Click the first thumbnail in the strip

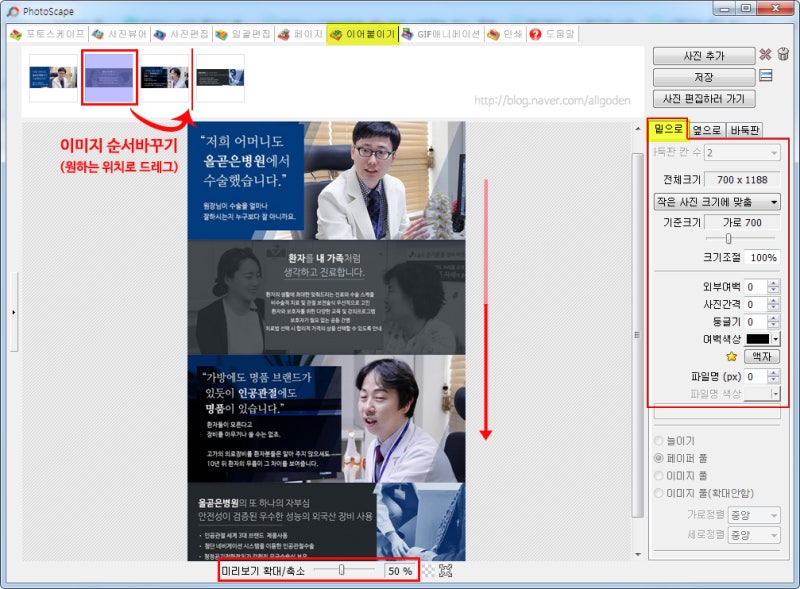(53, 78)
